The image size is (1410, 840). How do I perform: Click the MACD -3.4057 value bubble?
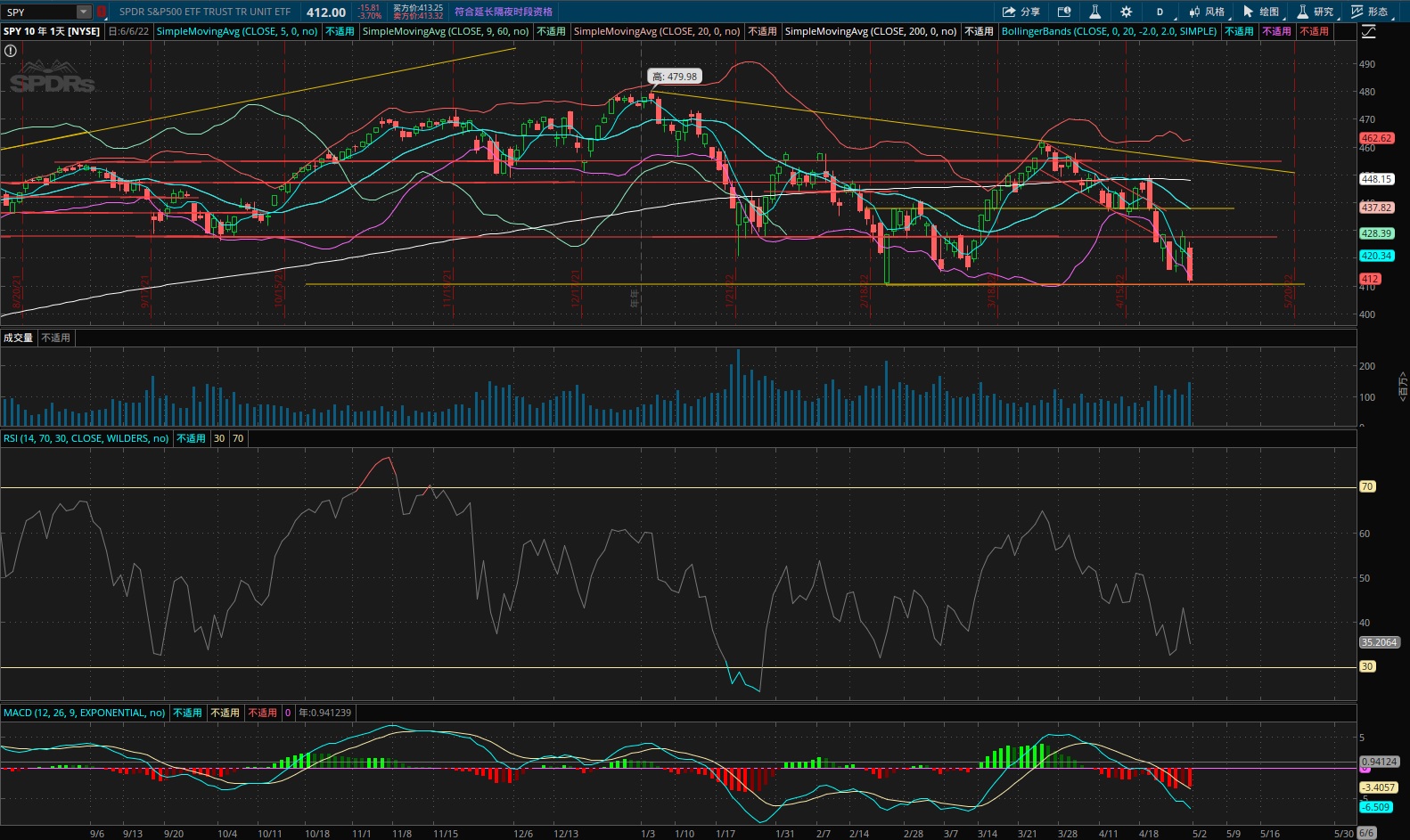pyautogui.click(x=1378, y=787)
